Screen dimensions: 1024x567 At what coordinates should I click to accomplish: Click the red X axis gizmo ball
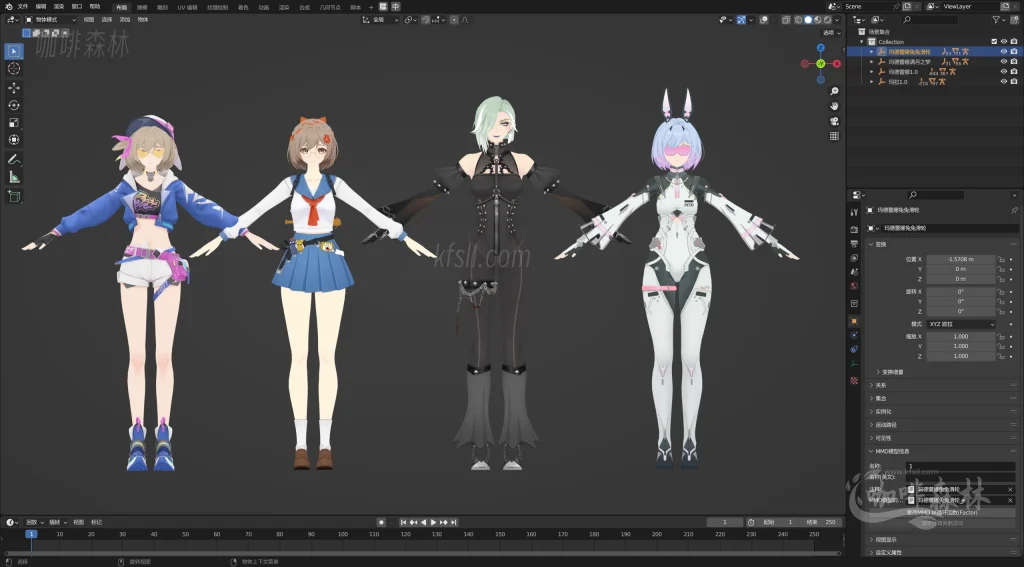(837, 64)
